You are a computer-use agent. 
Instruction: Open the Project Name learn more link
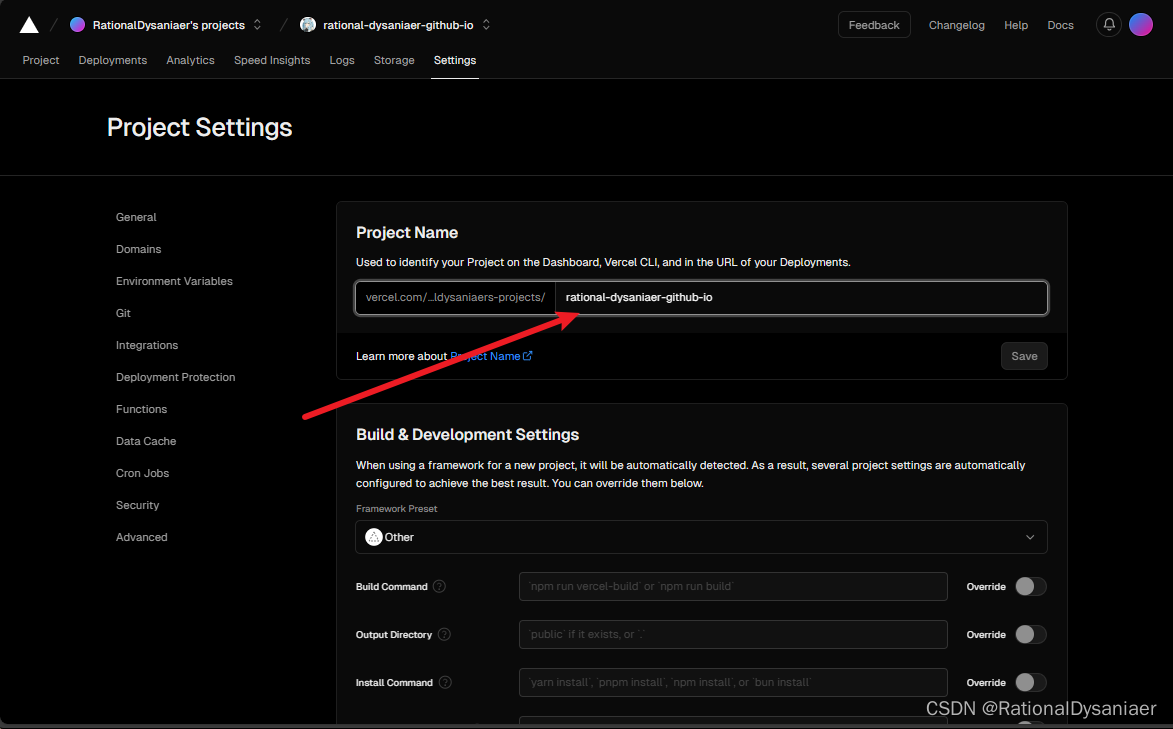point(491,356)
